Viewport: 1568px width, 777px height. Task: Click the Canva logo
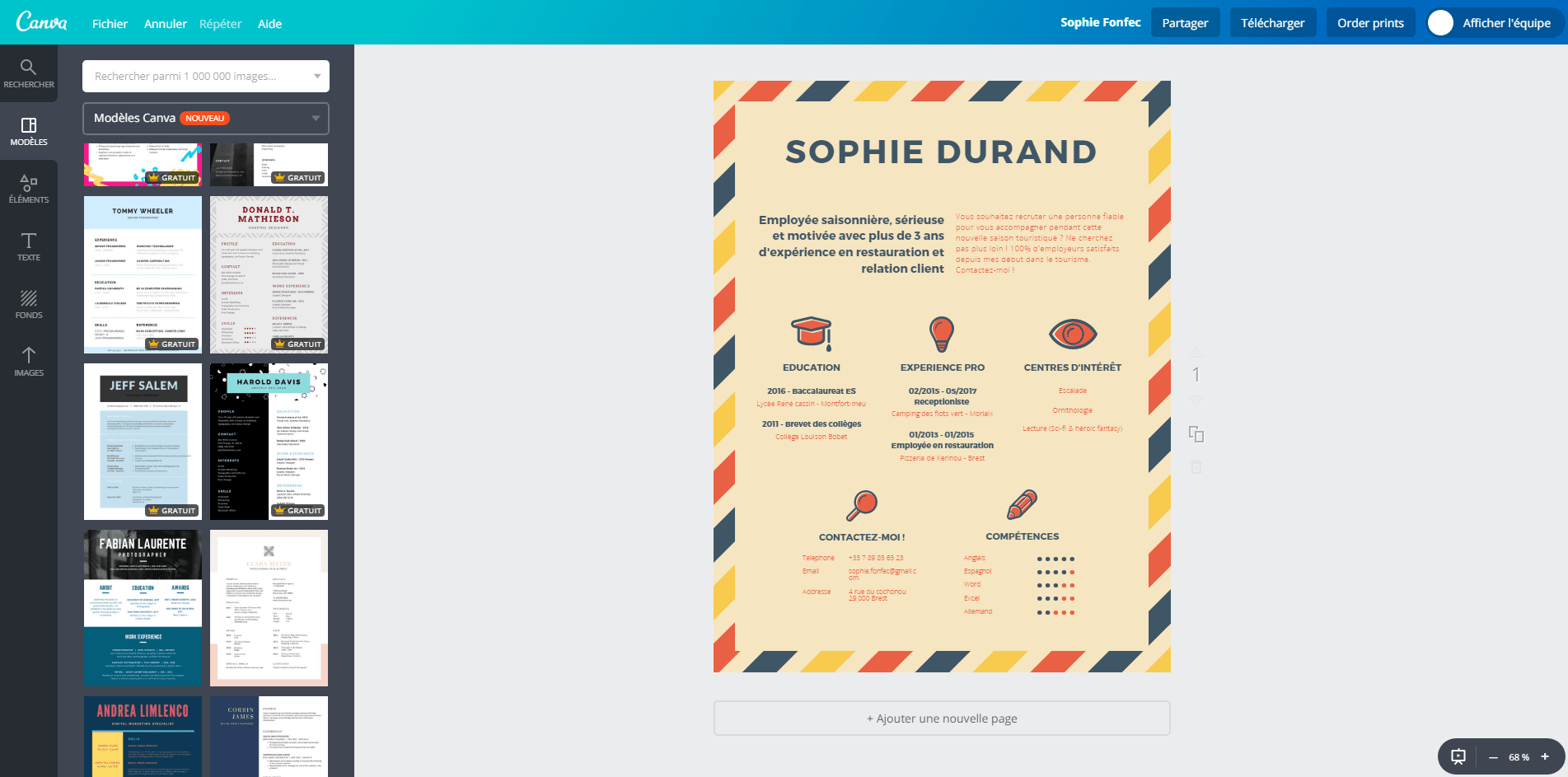coord(42,22)
